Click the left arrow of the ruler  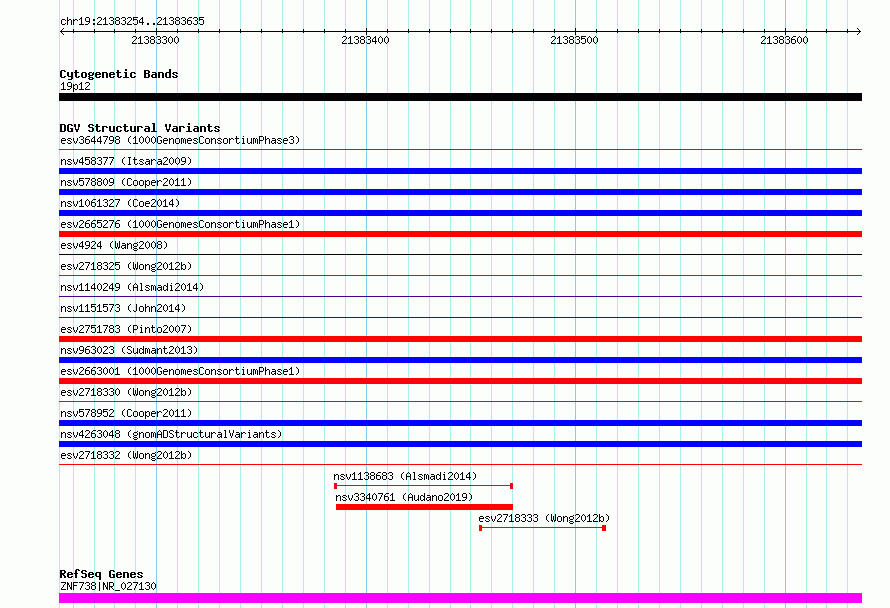[x=62, y=31]
